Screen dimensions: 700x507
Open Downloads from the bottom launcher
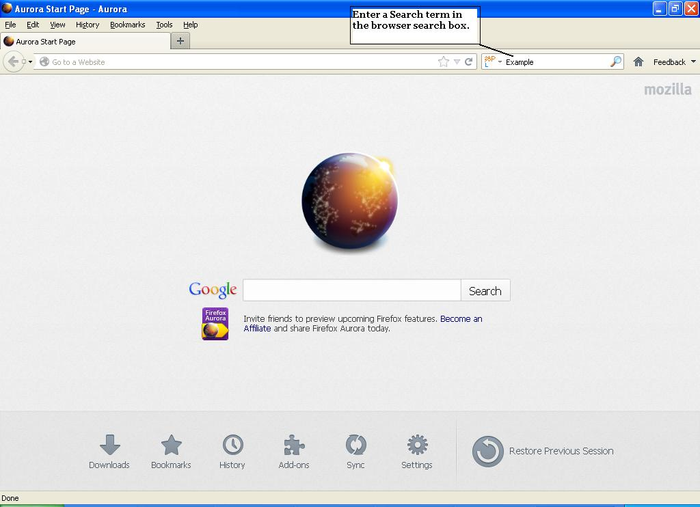pos(109,452)
